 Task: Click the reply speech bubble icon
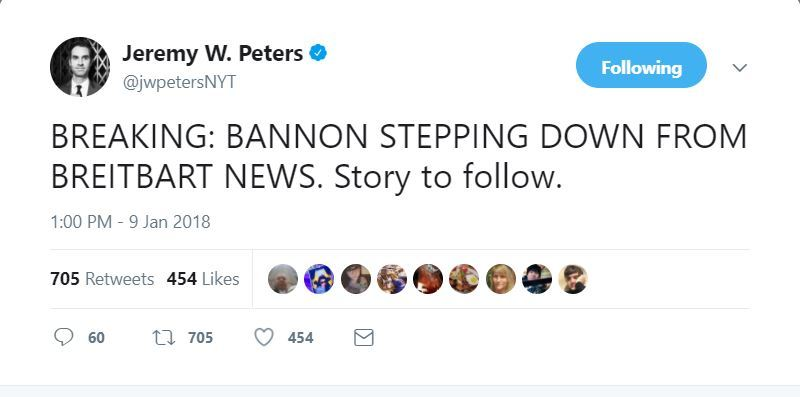tap(63, 337)
